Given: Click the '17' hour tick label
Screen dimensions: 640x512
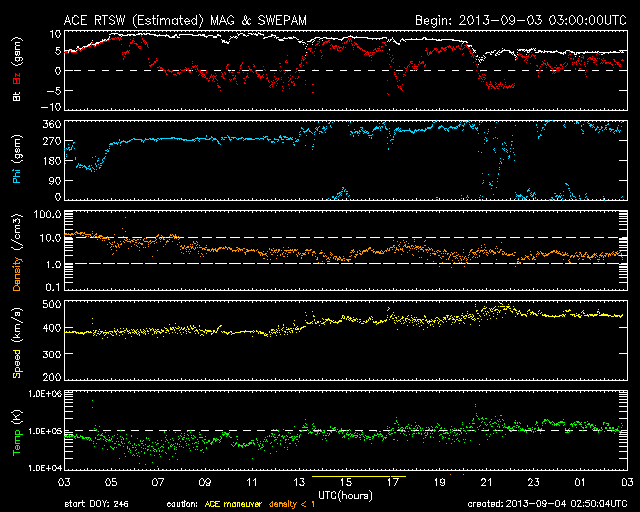Looking at the screenshot, I should [393, 483].
